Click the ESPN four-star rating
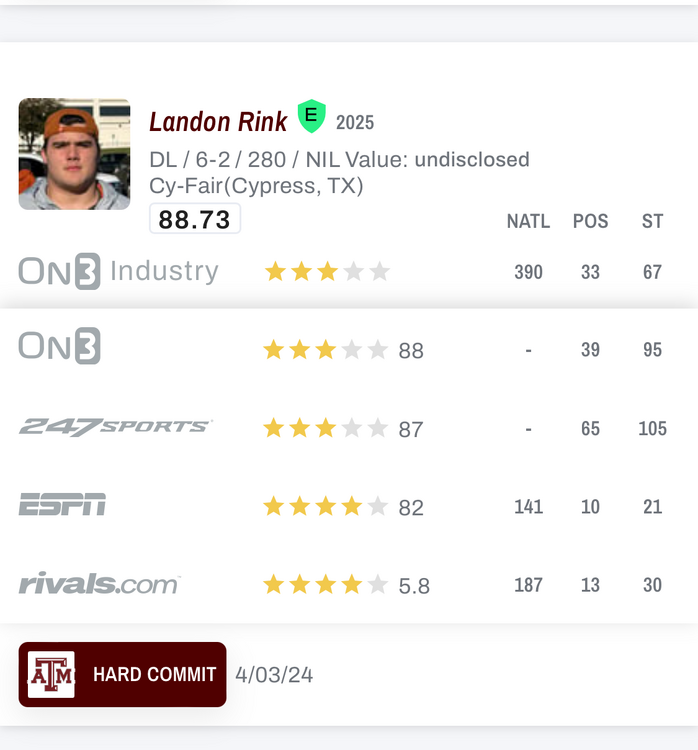This screenshot has width=698, height=750. tap(326, 507)
